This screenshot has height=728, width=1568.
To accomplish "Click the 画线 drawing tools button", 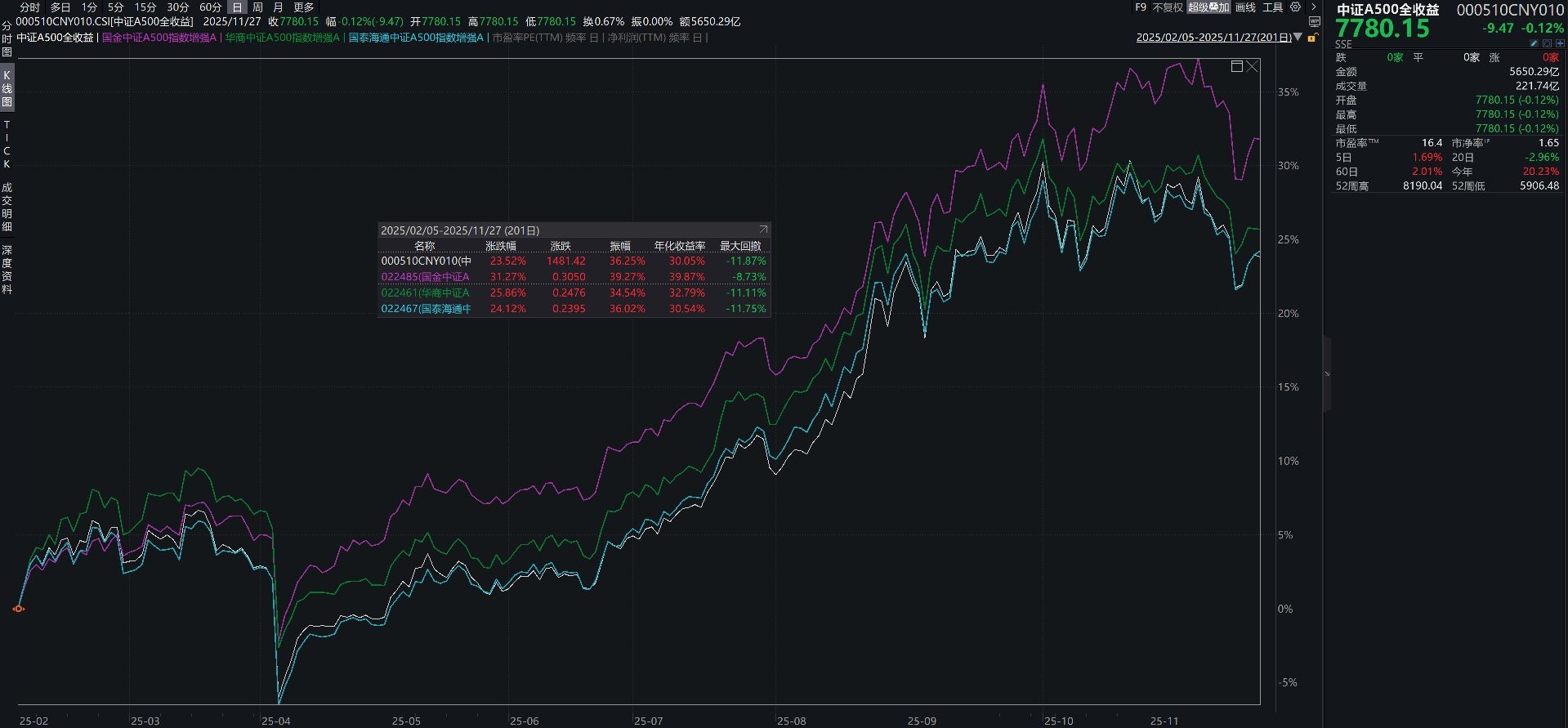I will 1245,7.
